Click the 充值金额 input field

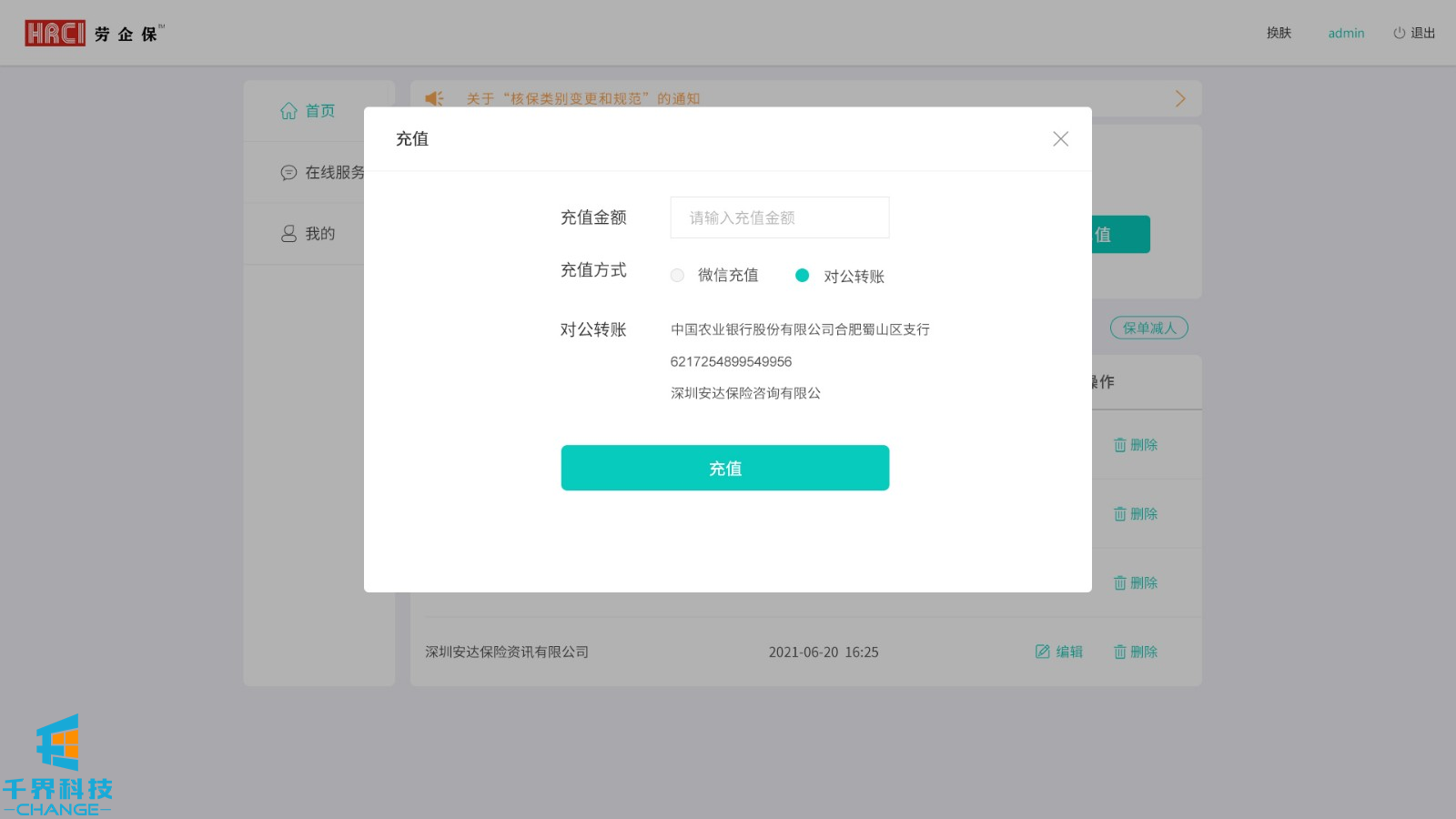[x=779, y=217]
